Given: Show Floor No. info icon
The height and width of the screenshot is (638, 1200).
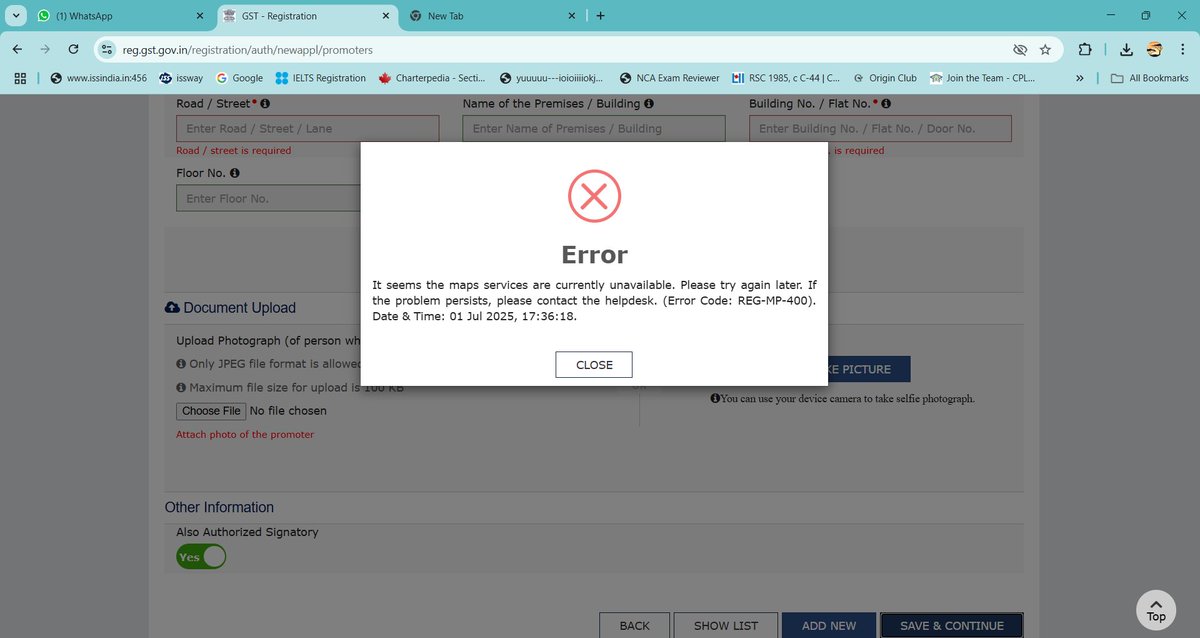Looking at the screenshot, I should click(234, 173).
